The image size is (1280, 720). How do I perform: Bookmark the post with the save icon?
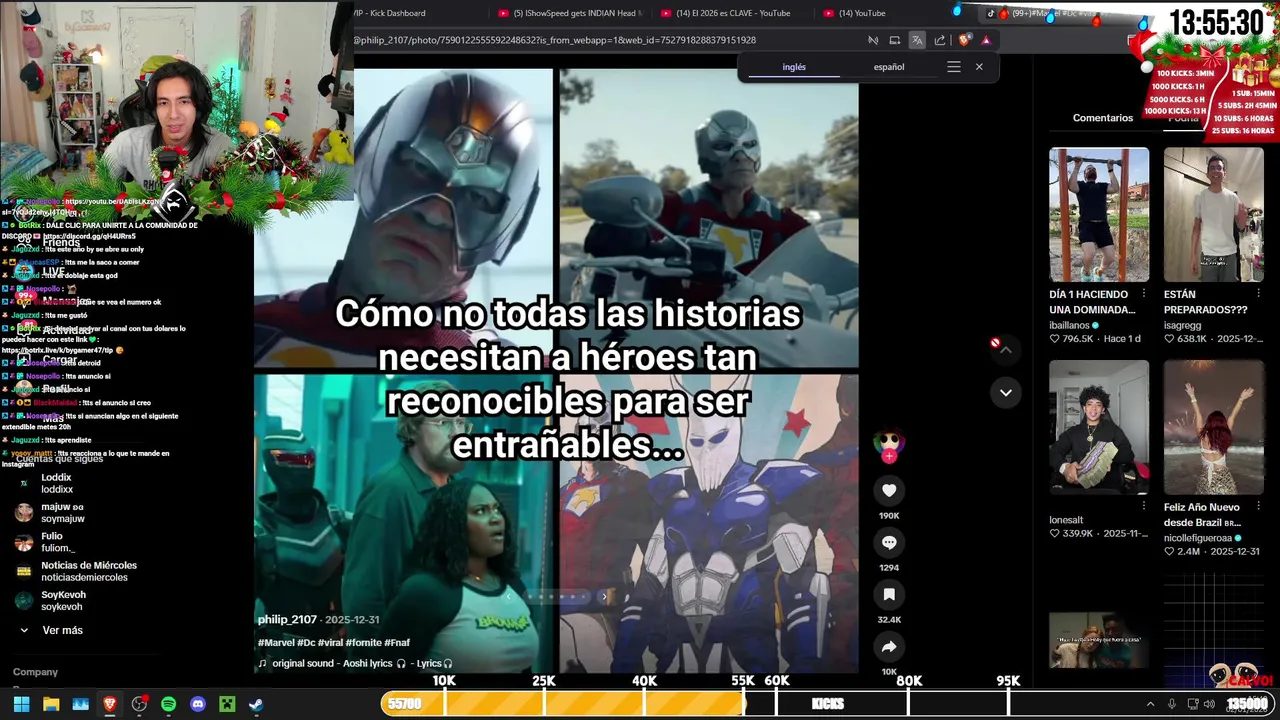coord(889,594)
